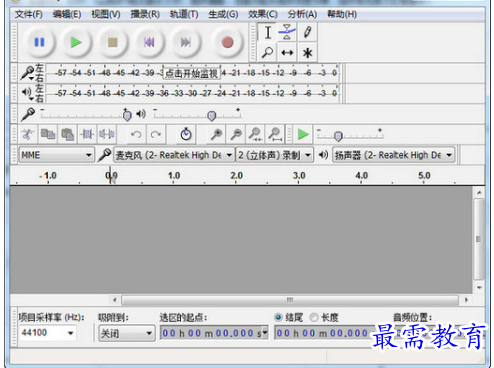
Task: Select the Time Shift arrow tool
Action: [287, 52]
